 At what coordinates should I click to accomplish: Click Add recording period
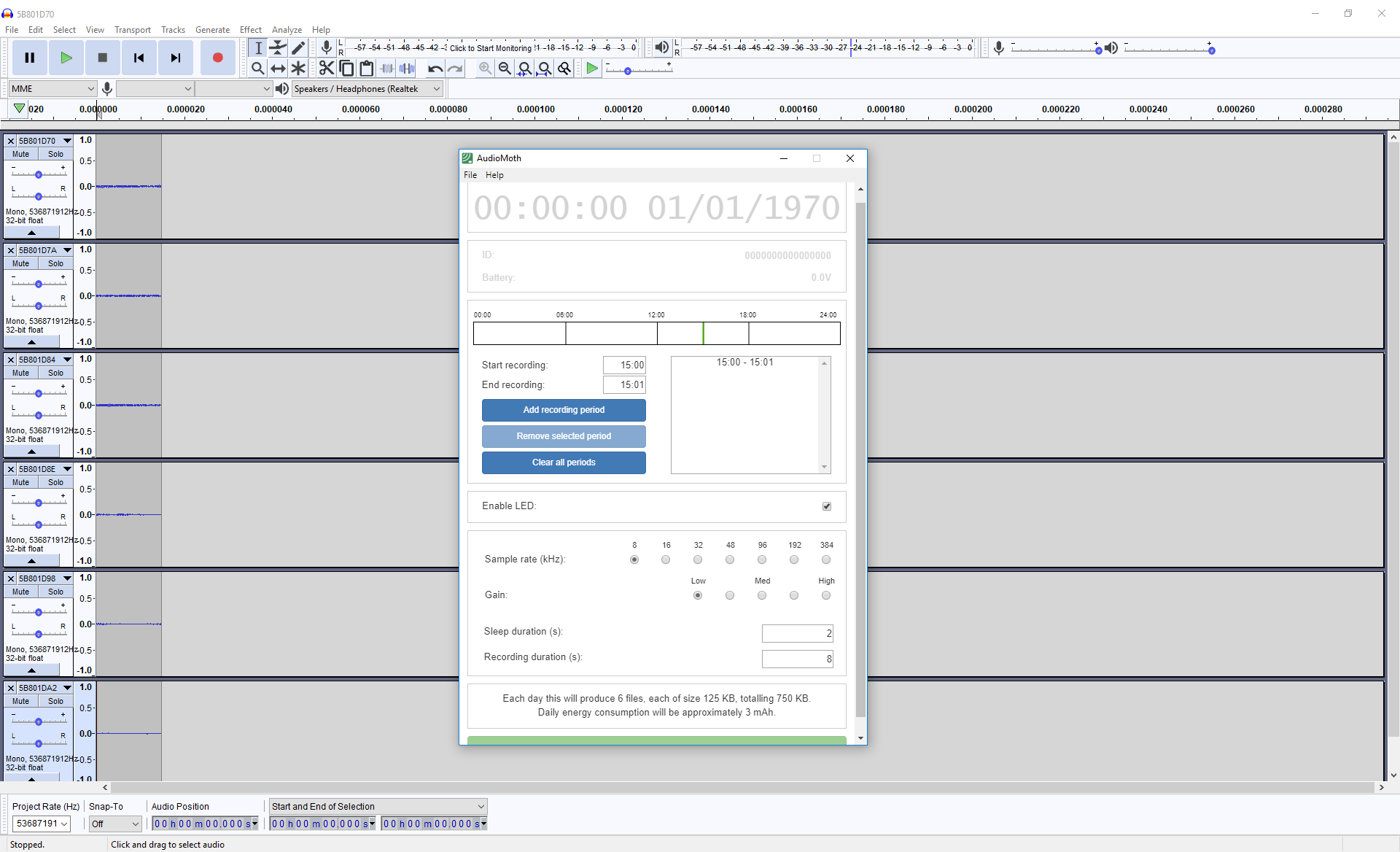(x=564, y=410)
